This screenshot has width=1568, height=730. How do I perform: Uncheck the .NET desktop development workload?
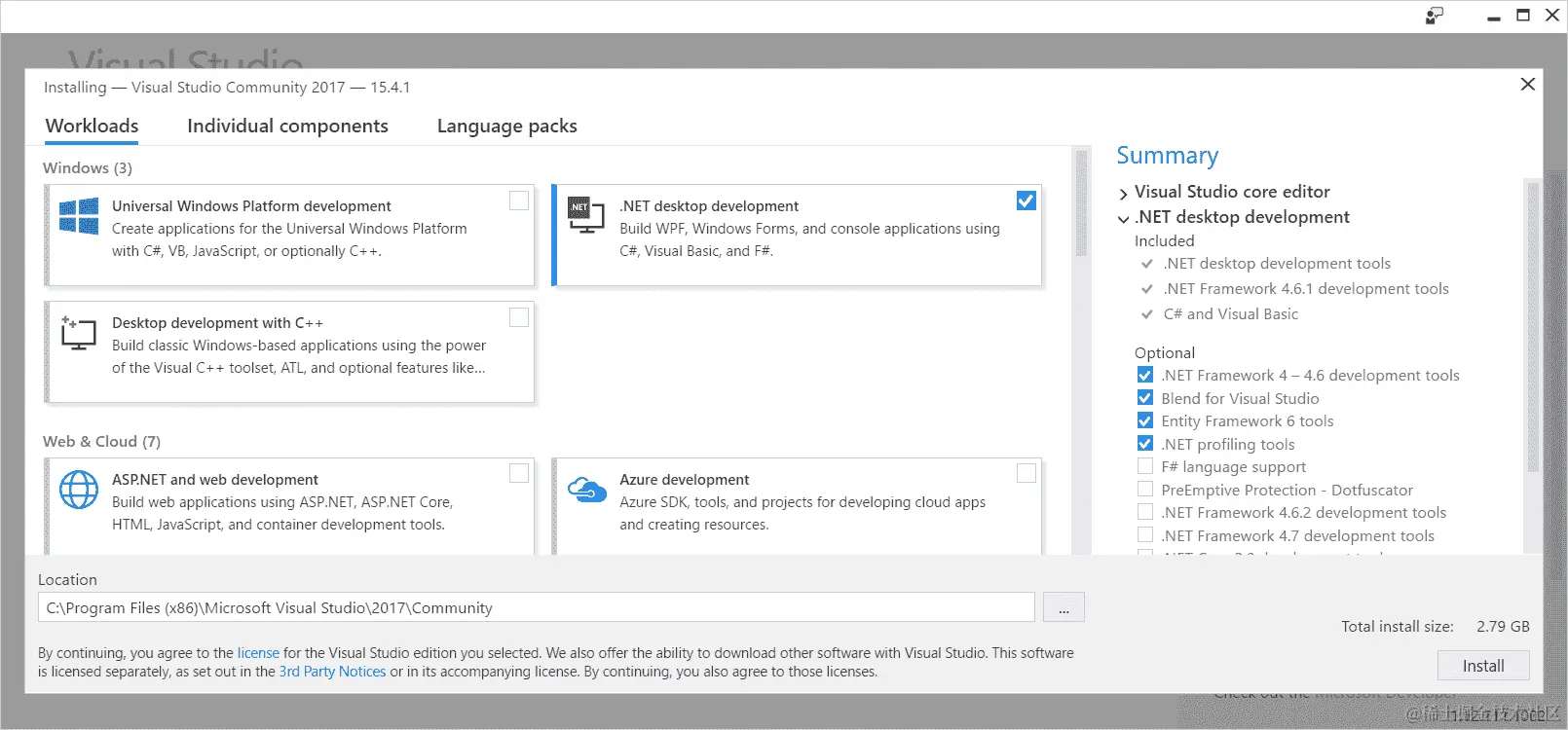(x=1027, y=201)
